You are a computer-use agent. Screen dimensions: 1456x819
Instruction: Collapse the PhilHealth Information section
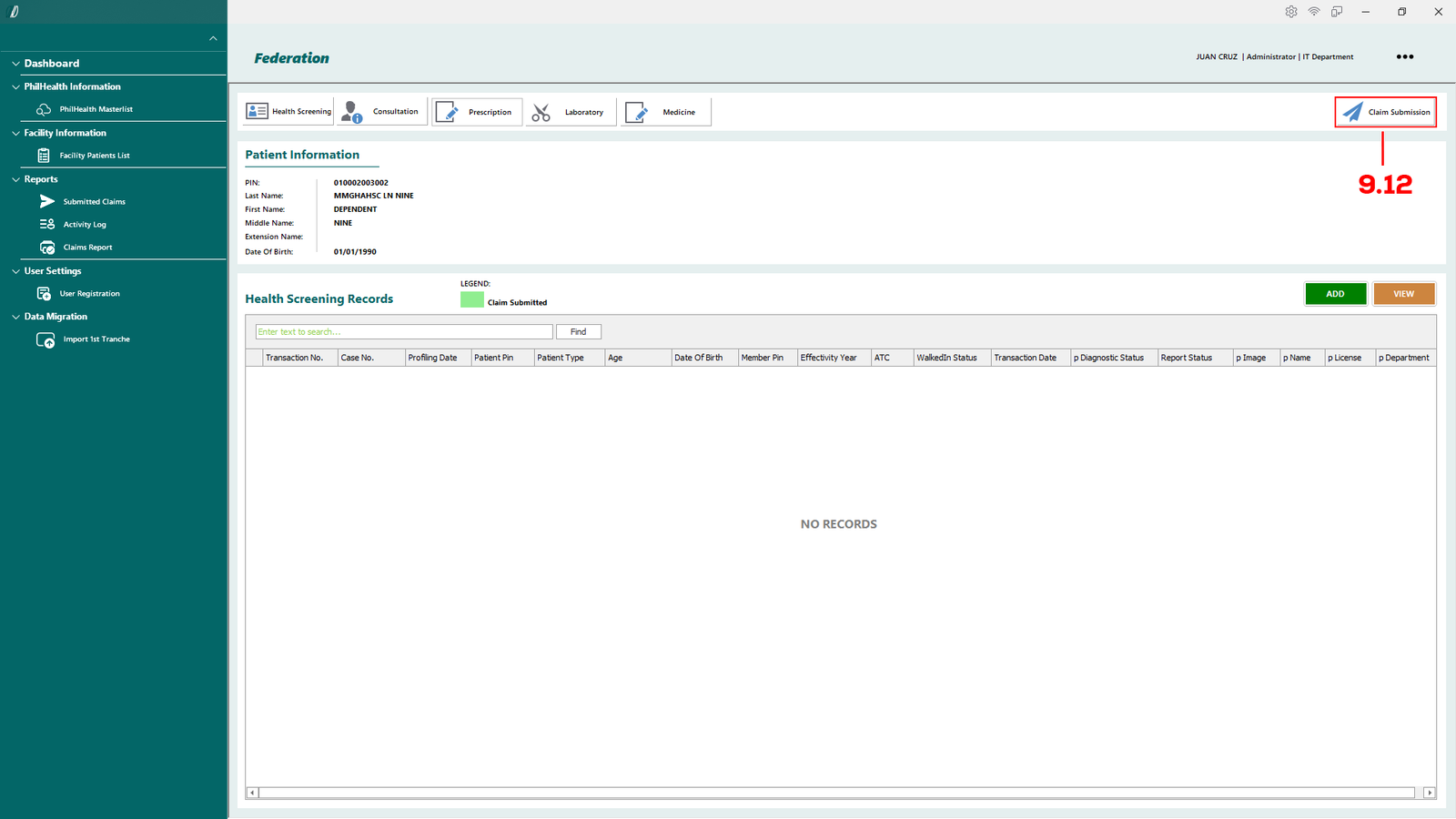15,86
